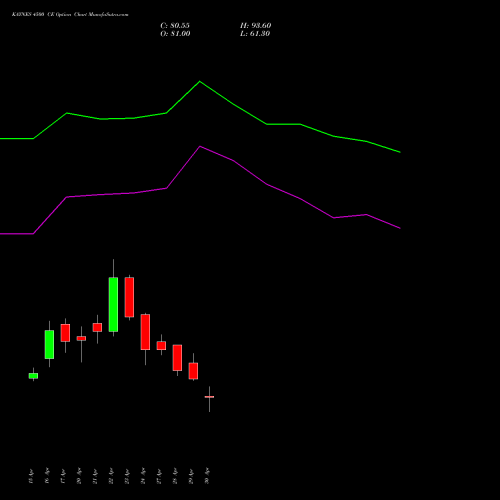Select the small green candle for 15 Apr

(33, 376)
